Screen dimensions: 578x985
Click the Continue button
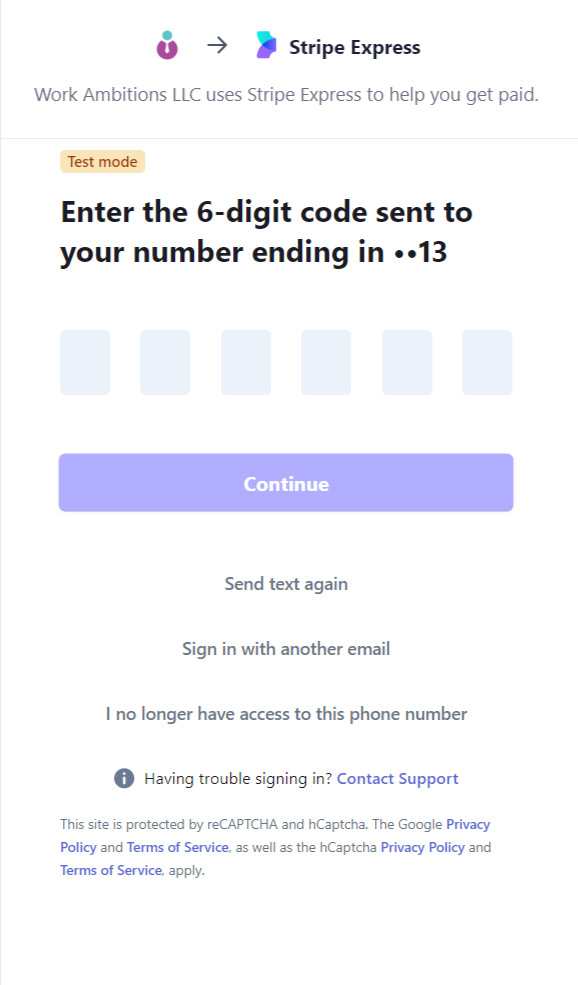tap(286, 482)
